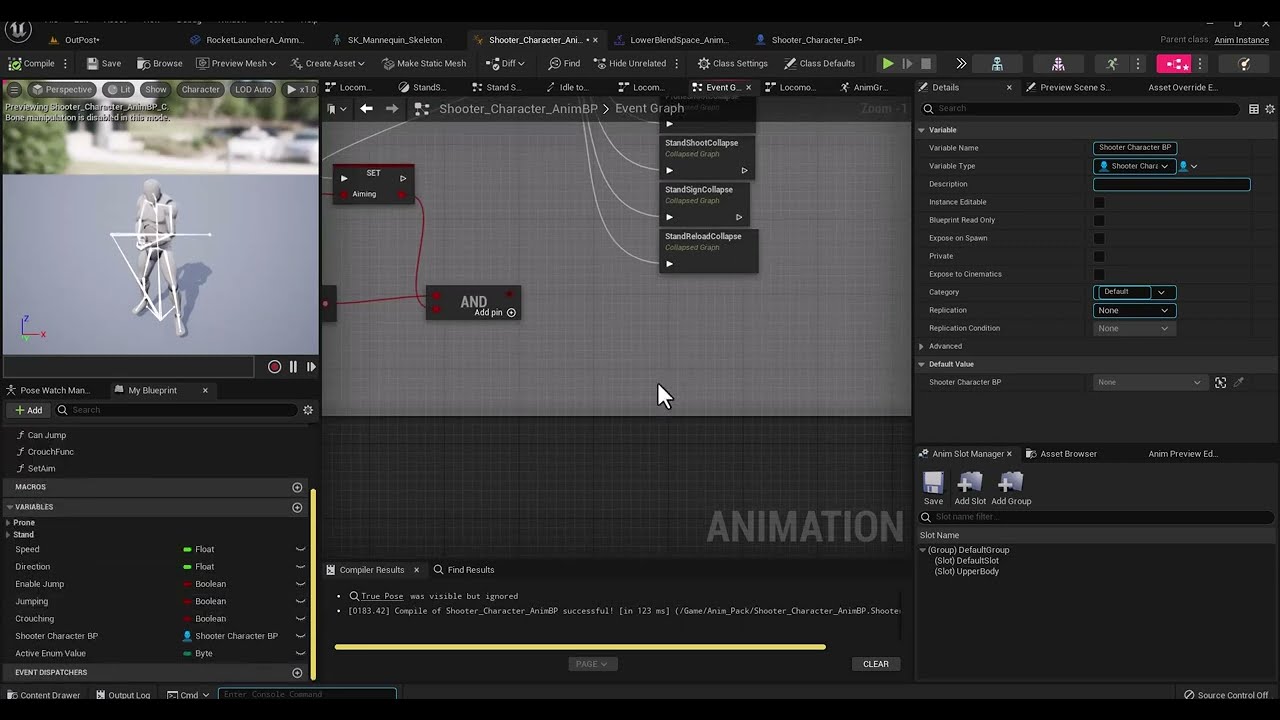Open viewport Character menu
Viewport: 1280px width, 720px height.
pyautogui.click(x=200, y=89)
